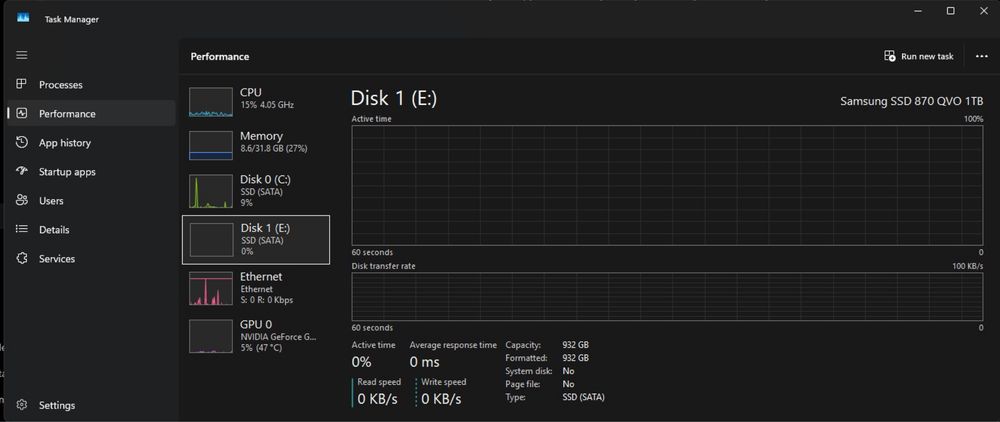Select Disk 0 (C:) graph thumbnail
Image resolution: width=1000 pixels, height=422 pixels.
pyautogui.click(x=210, y=191)
